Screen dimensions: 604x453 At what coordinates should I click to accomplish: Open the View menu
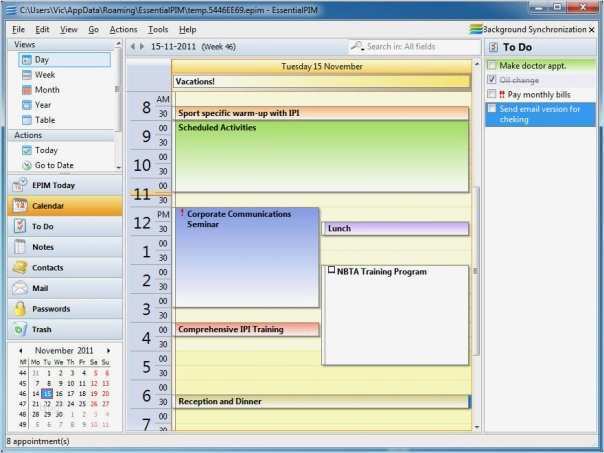(69, 30)
